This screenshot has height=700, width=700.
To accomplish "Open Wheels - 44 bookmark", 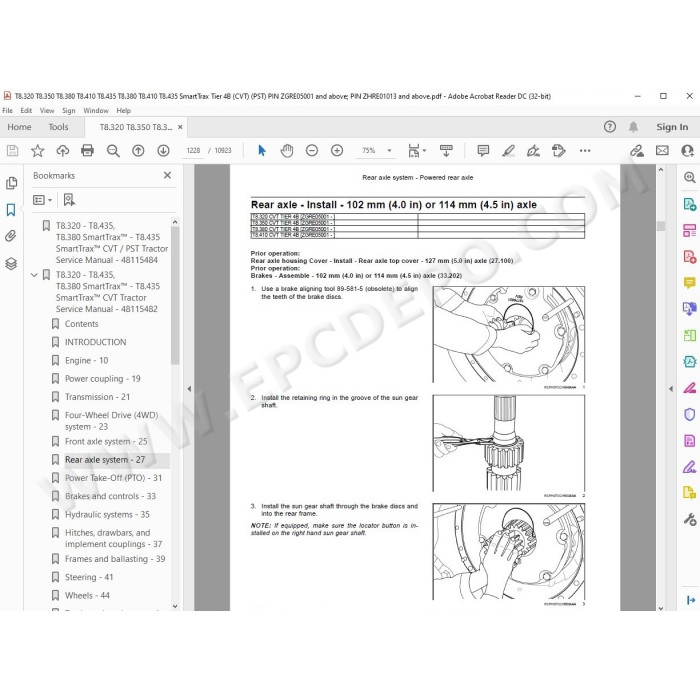I will [x=87, y=596].
